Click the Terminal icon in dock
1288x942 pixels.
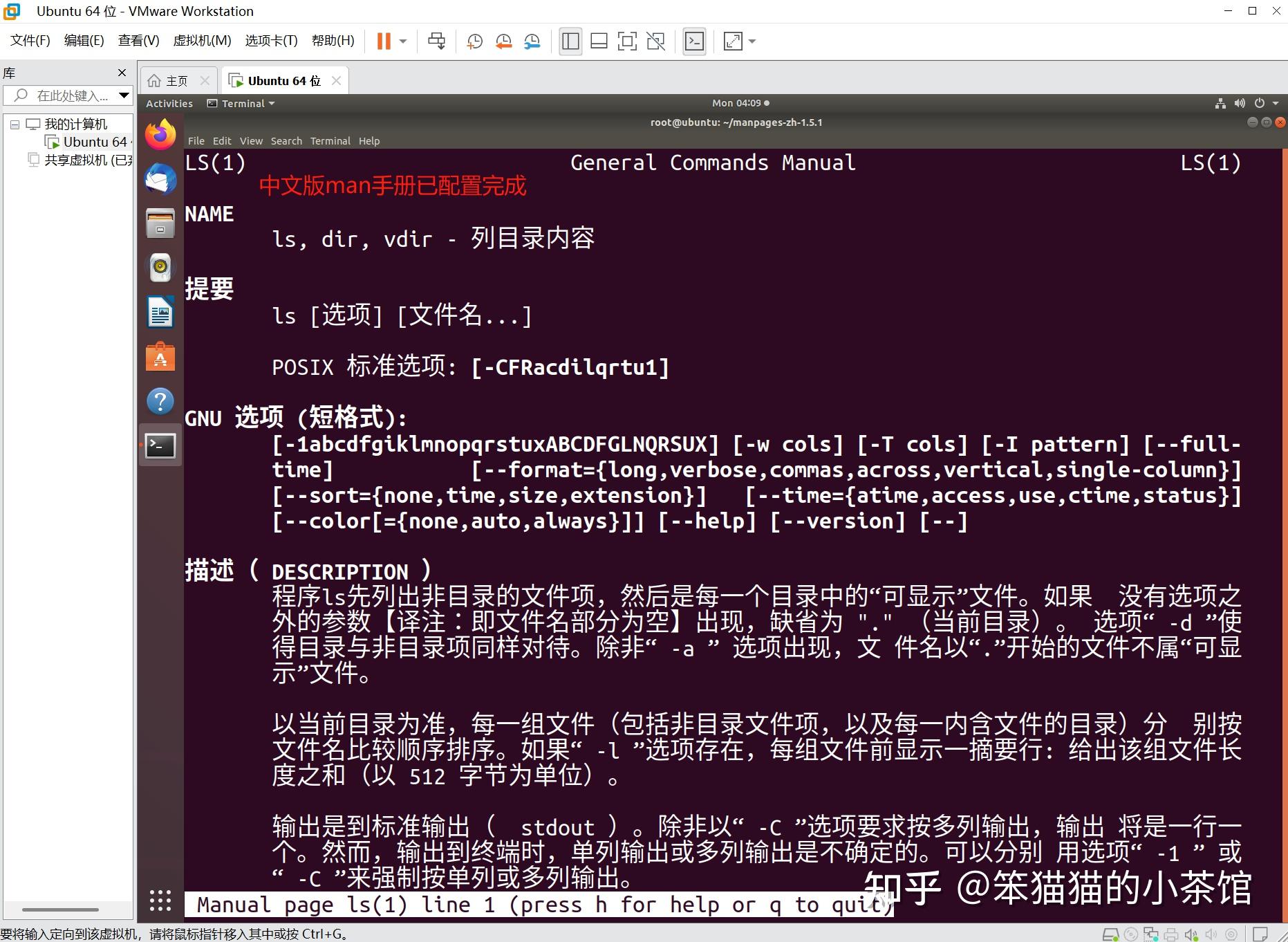(160, 445)
